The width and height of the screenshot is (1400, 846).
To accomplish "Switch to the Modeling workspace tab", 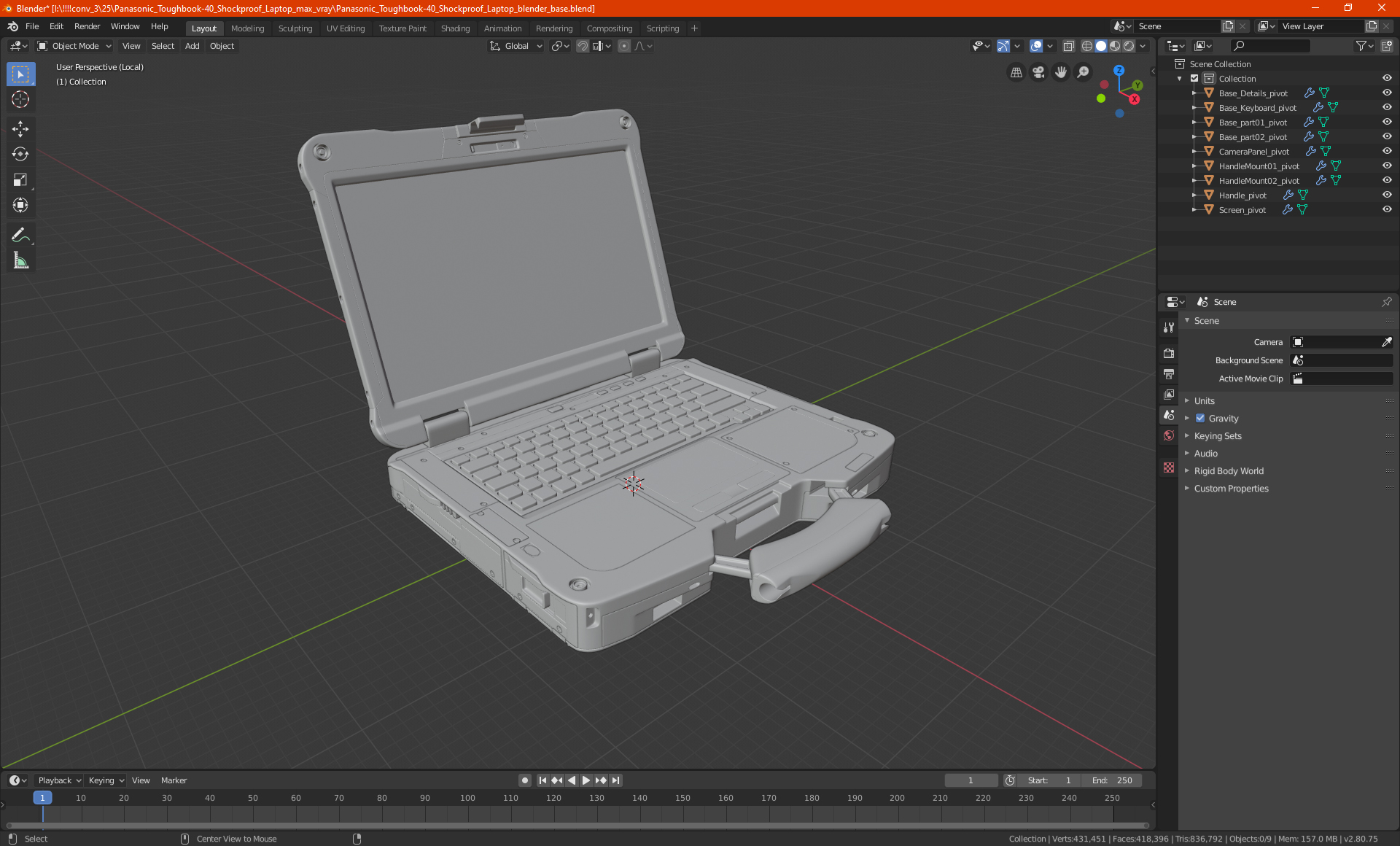I will click(247, 28).
